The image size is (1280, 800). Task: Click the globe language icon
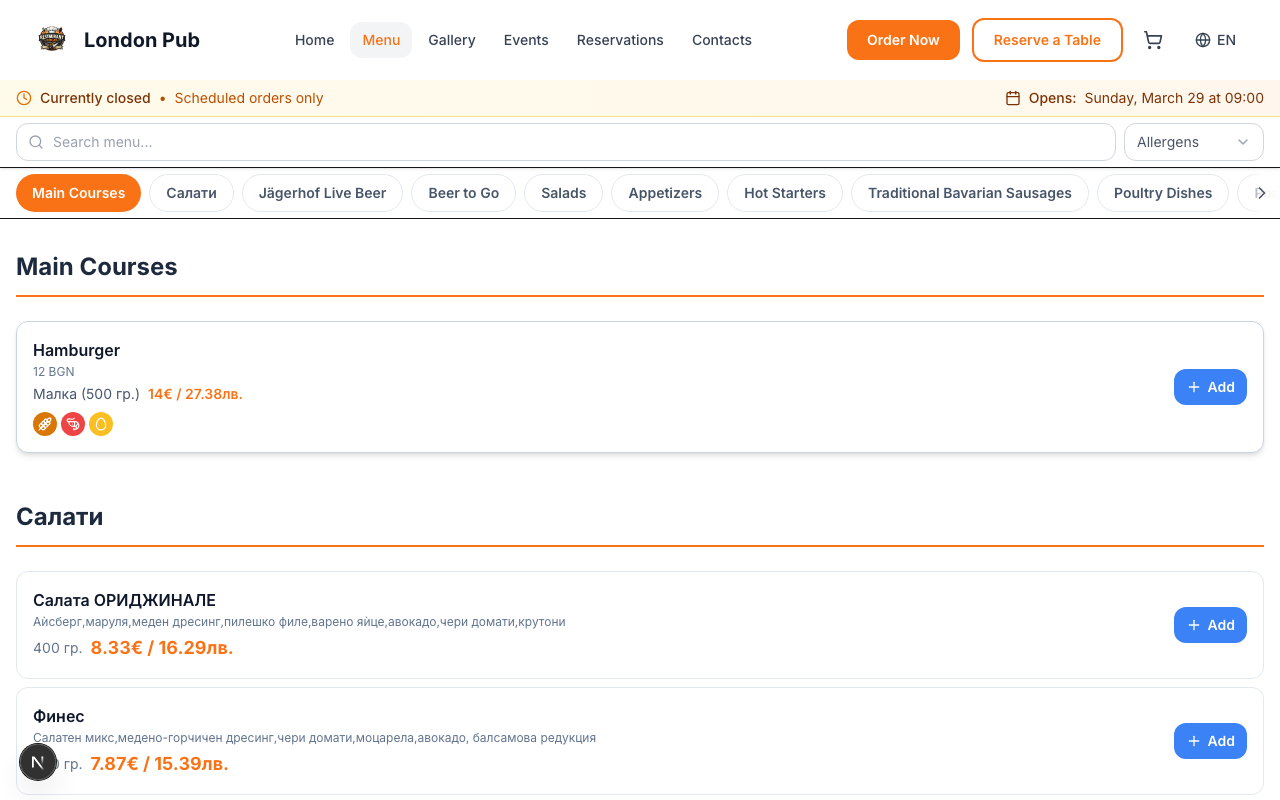(x=1203, y=40)
